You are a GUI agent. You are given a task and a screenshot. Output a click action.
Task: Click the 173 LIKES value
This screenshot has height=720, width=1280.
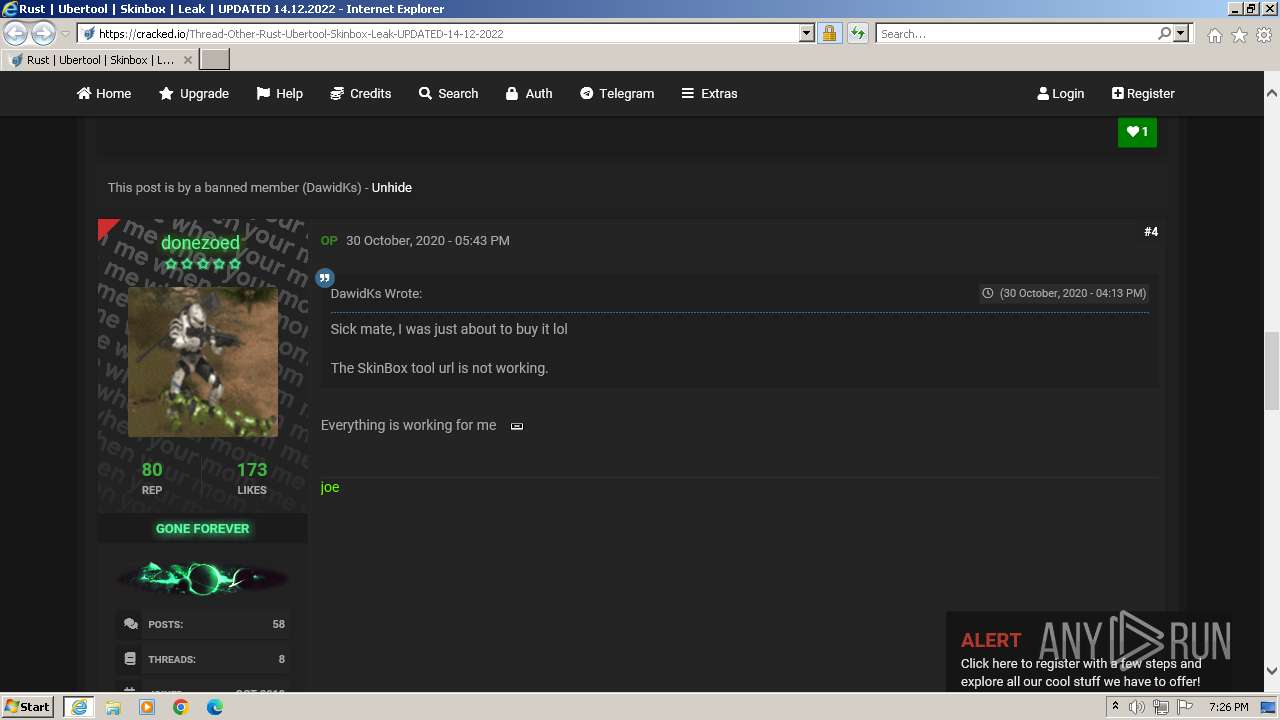point(252,469)
